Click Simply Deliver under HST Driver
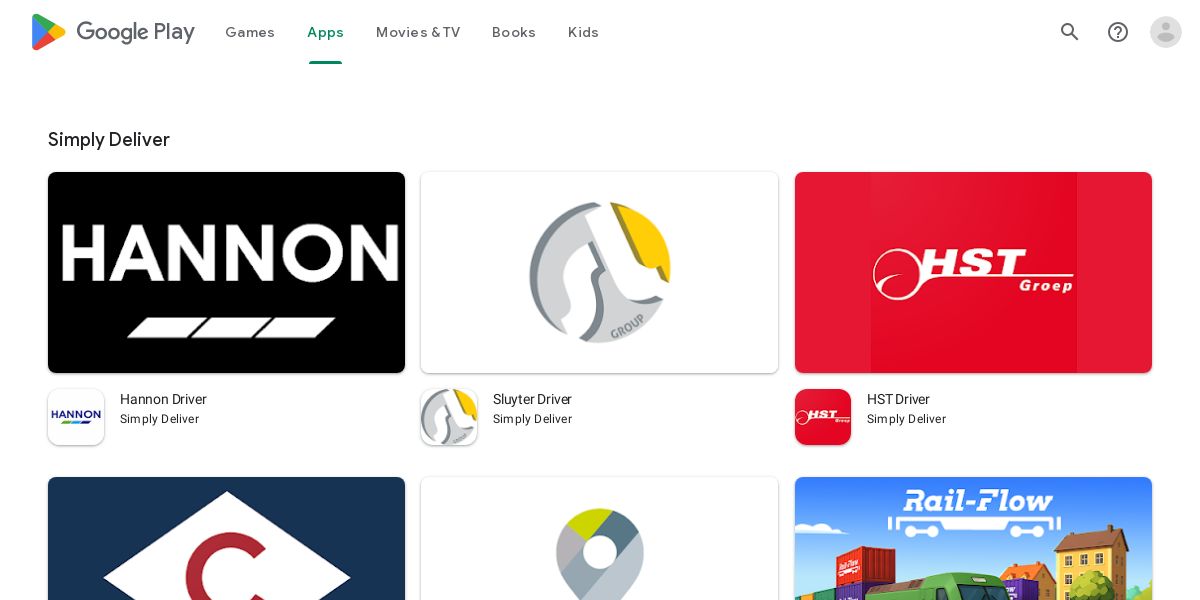 906,419
